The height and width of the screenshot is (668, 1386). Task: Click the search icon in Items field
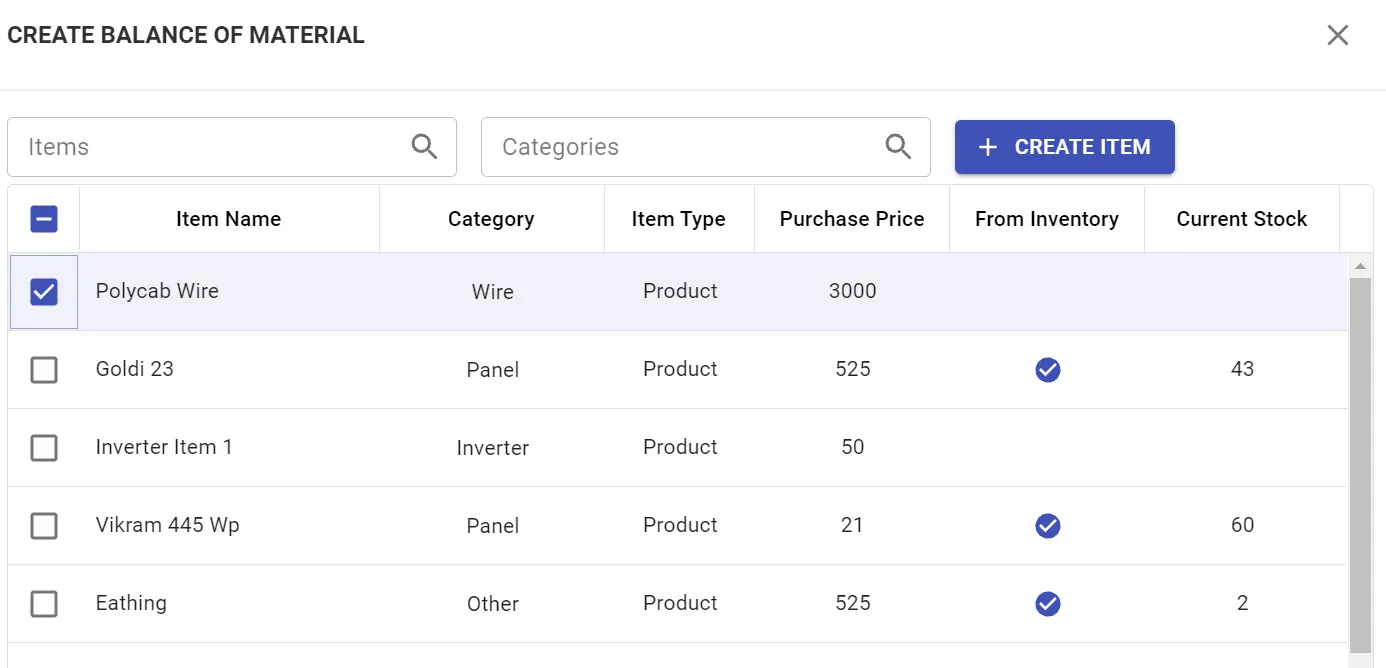point(425,147)
